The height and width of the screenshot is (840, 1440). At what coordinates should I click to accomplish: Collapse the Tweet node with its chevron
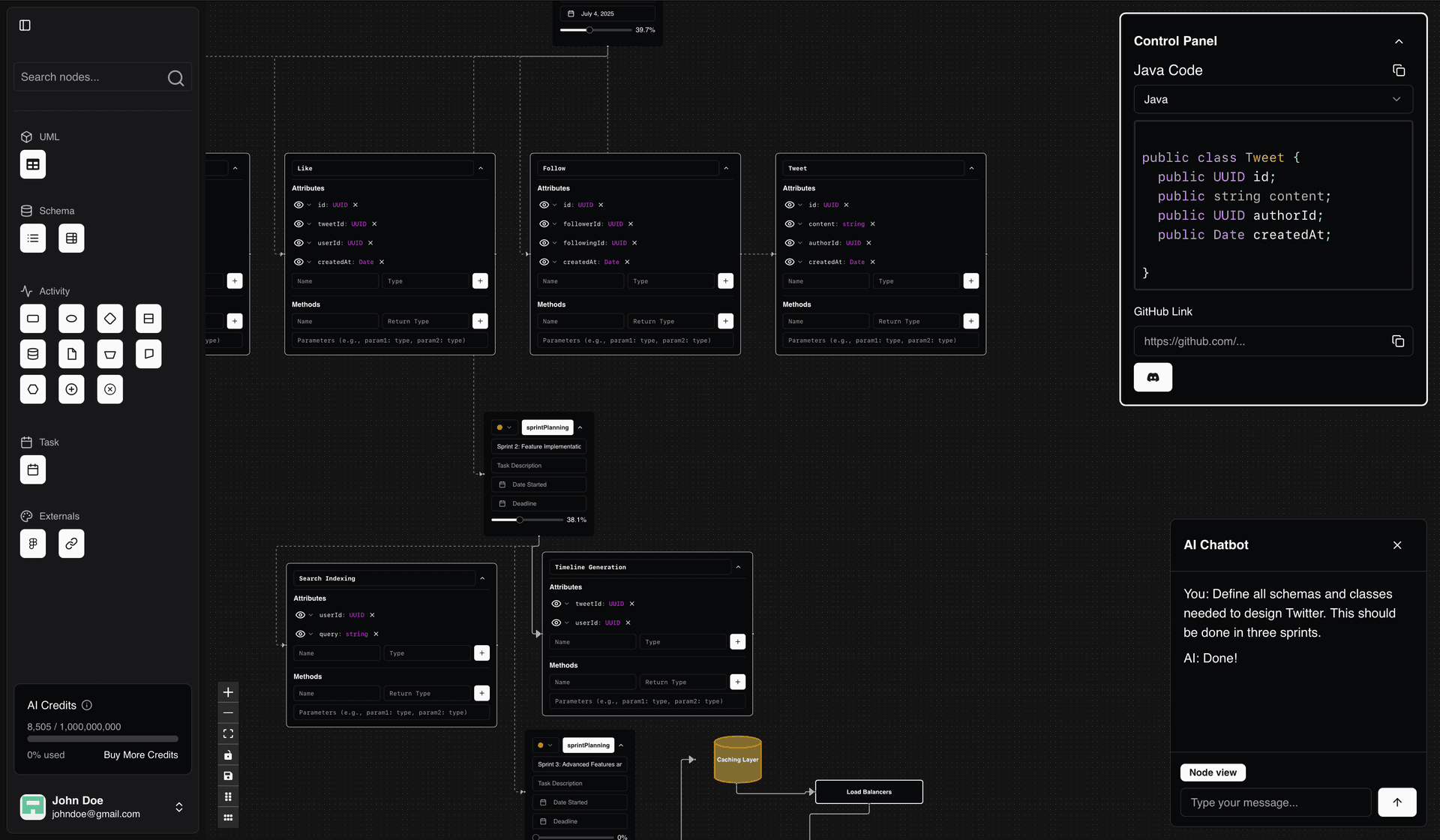971,168
